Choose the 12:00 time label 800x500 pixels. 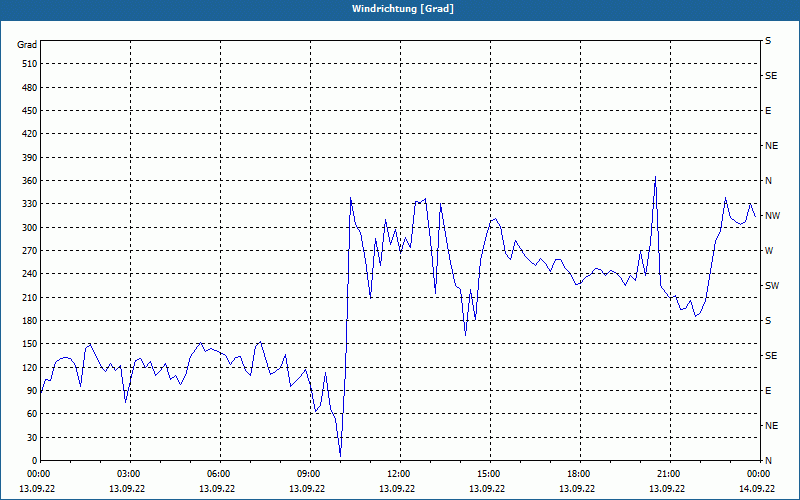pyautogui.click(x=398, y=473)
